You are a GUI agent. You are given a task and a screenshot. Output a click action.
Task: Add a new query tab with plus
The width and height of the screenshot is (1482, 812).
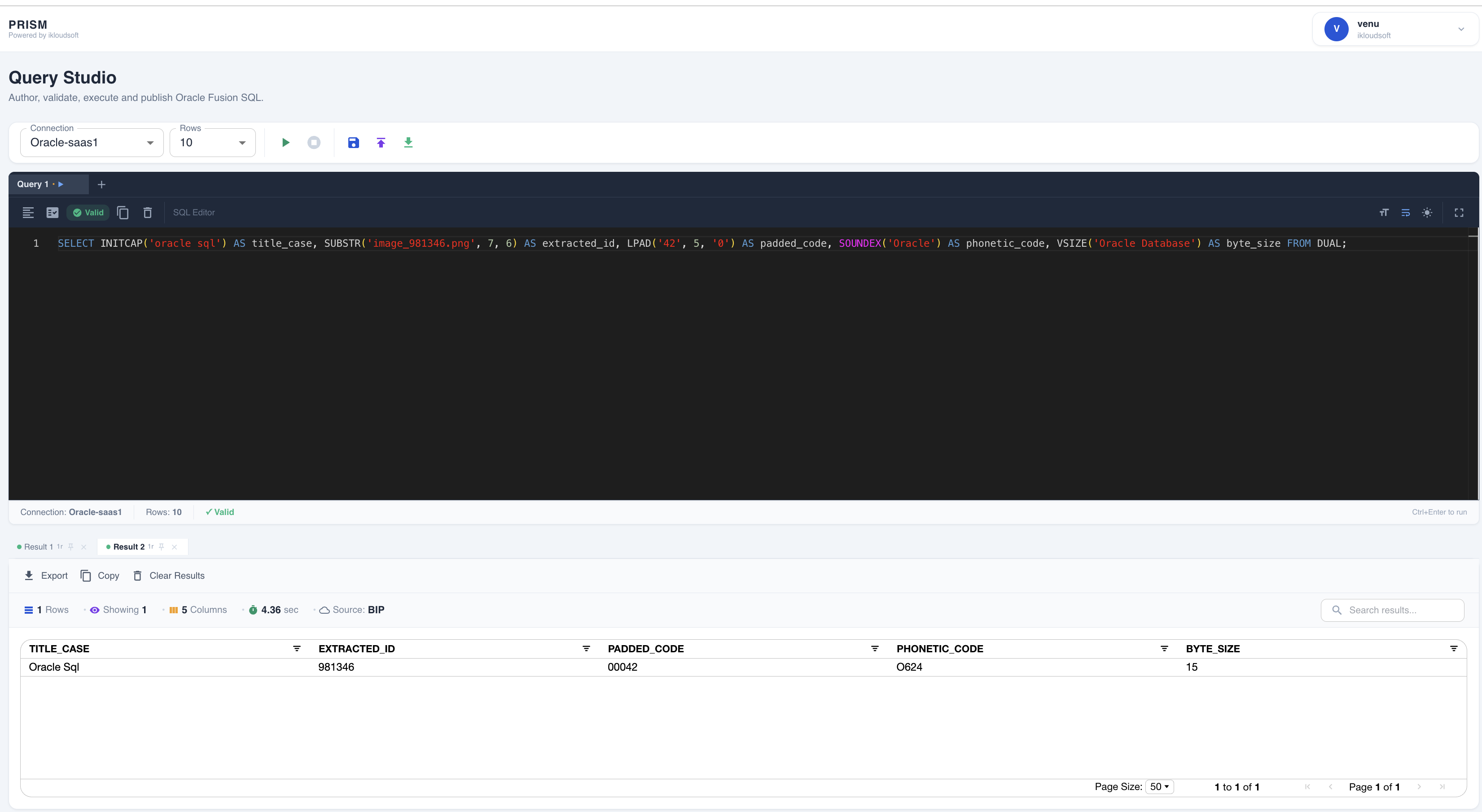(101, 184)
